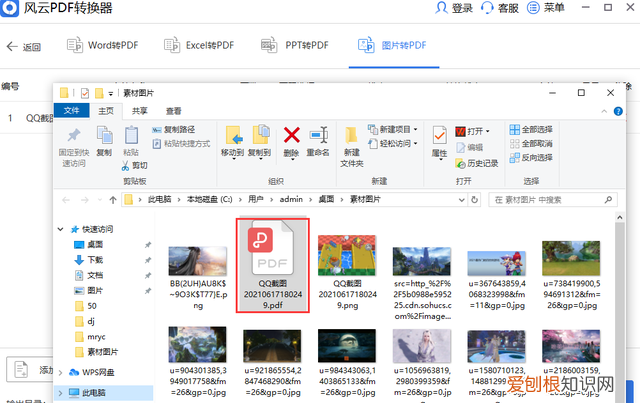The height and width of the screenshot is (403, 640).
Task: Select the Excel转PDF tab
Action: pyautogui.click(x=199, y=45)
